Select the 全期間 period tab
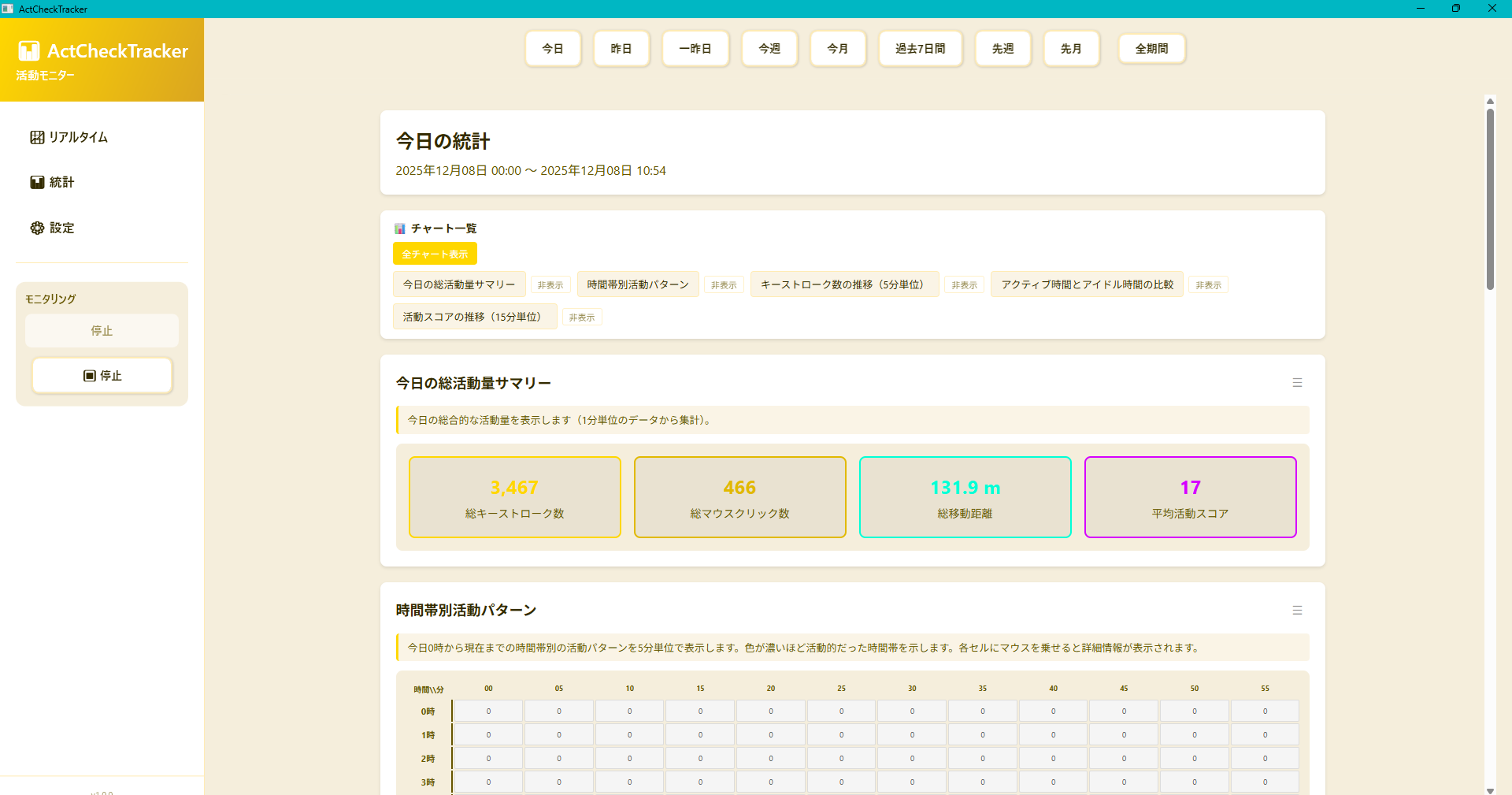This screenshot has width=1512, height=795. [x=1151, y=48]
